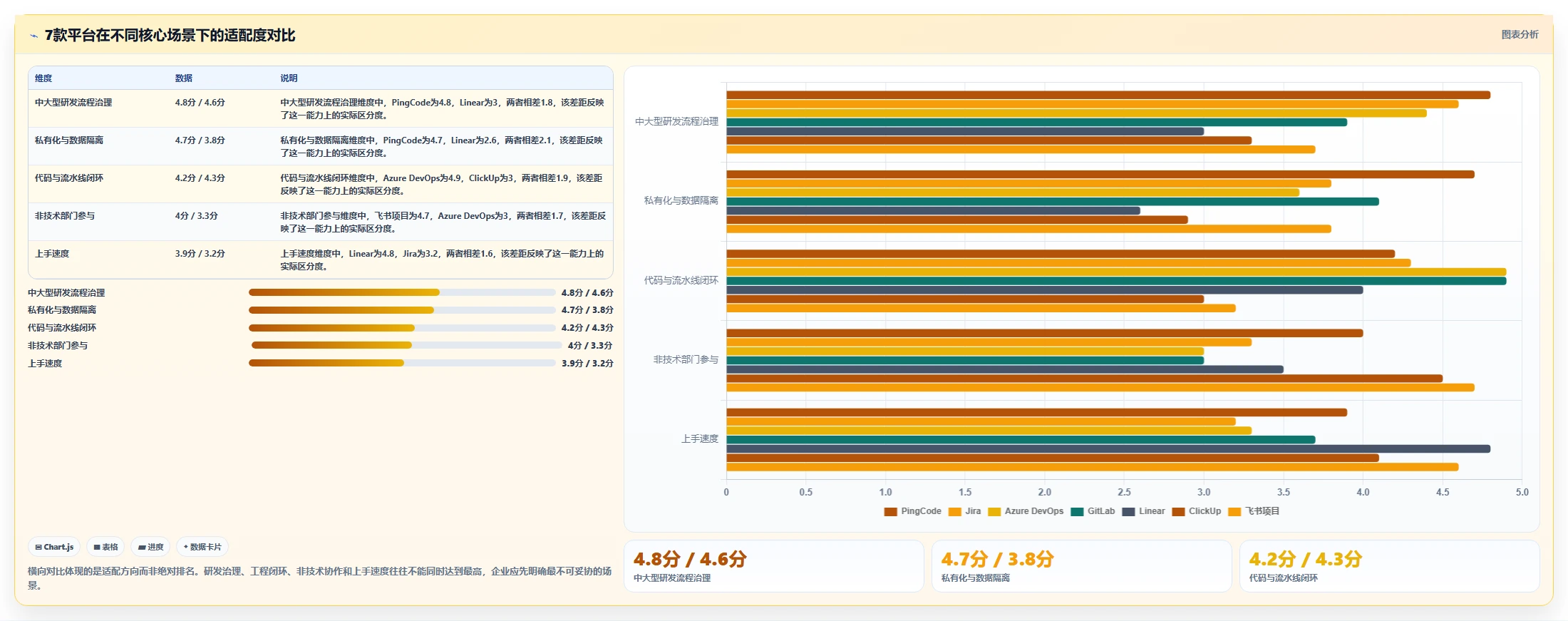The image size is (1568, 621).
Task: Click the 数据 column header
Action: click(184, 78)
